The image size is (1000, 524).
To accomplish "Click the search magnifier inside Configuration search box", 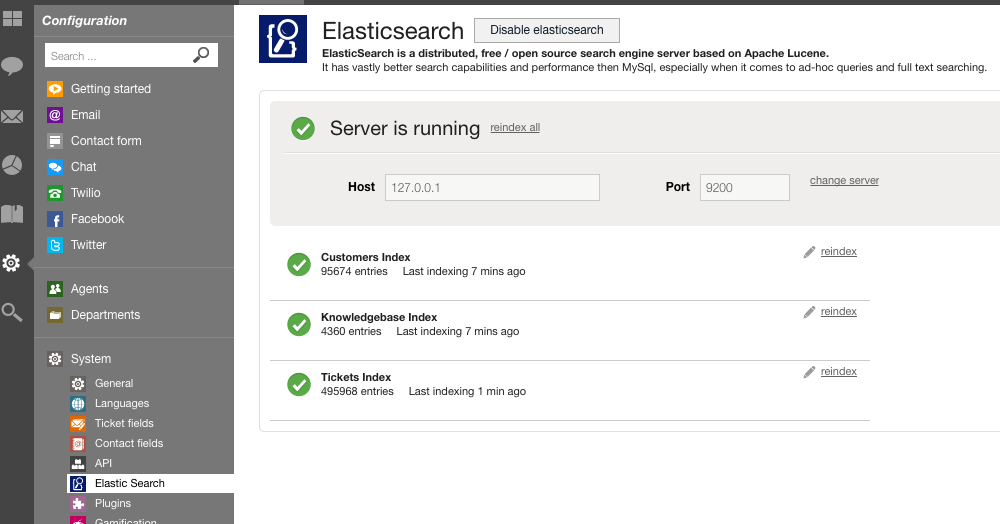I will (201, 55).
